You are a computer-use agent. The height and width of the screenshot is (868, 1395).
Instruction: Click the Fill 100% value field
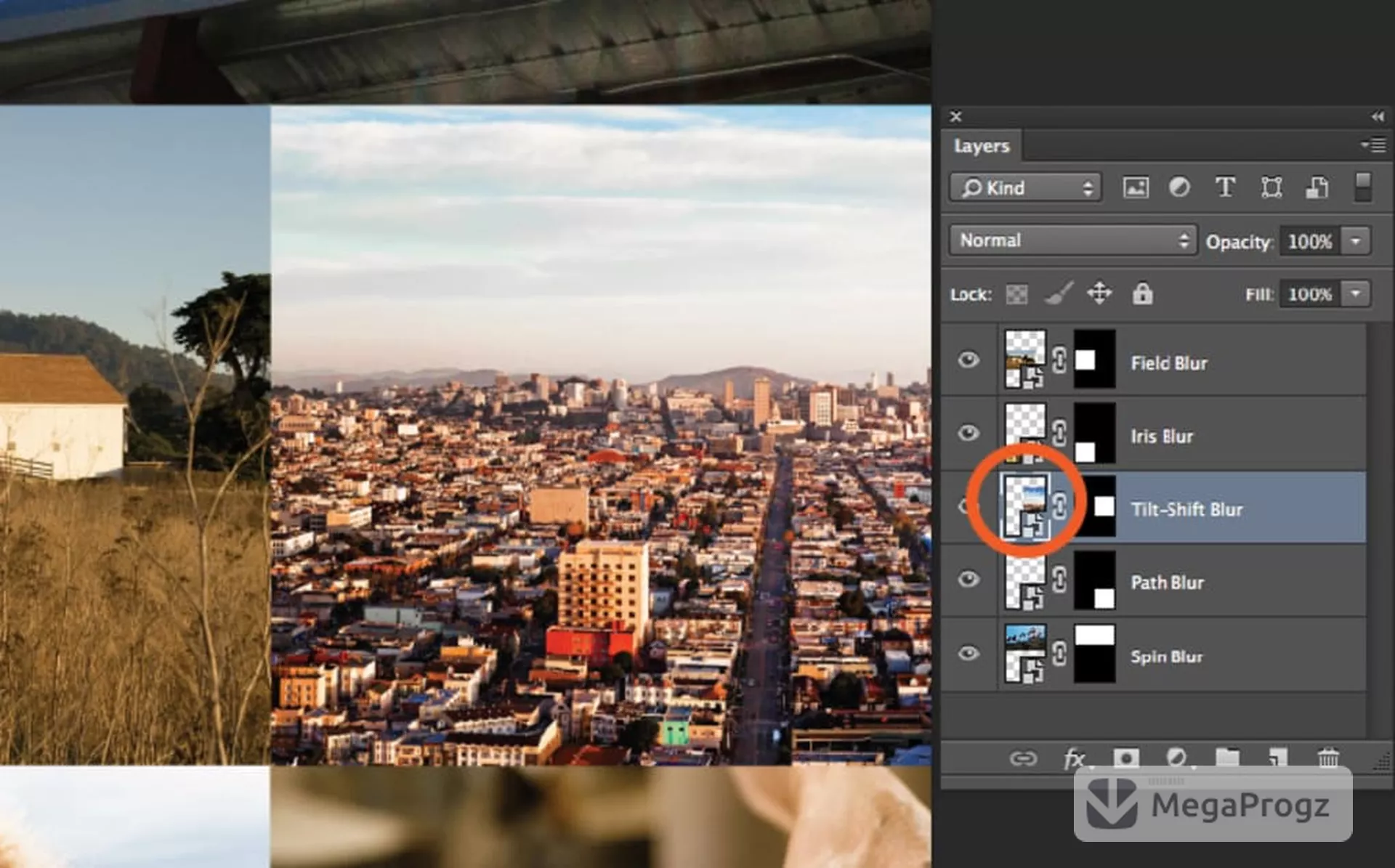(1310, 293)
